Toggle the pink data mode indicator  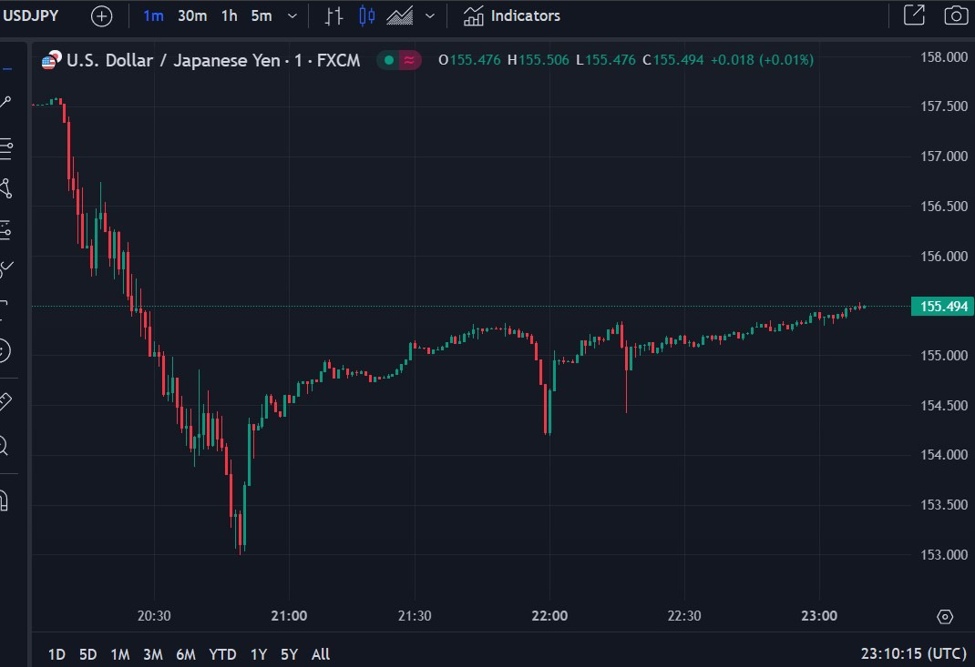click(409, 60)
